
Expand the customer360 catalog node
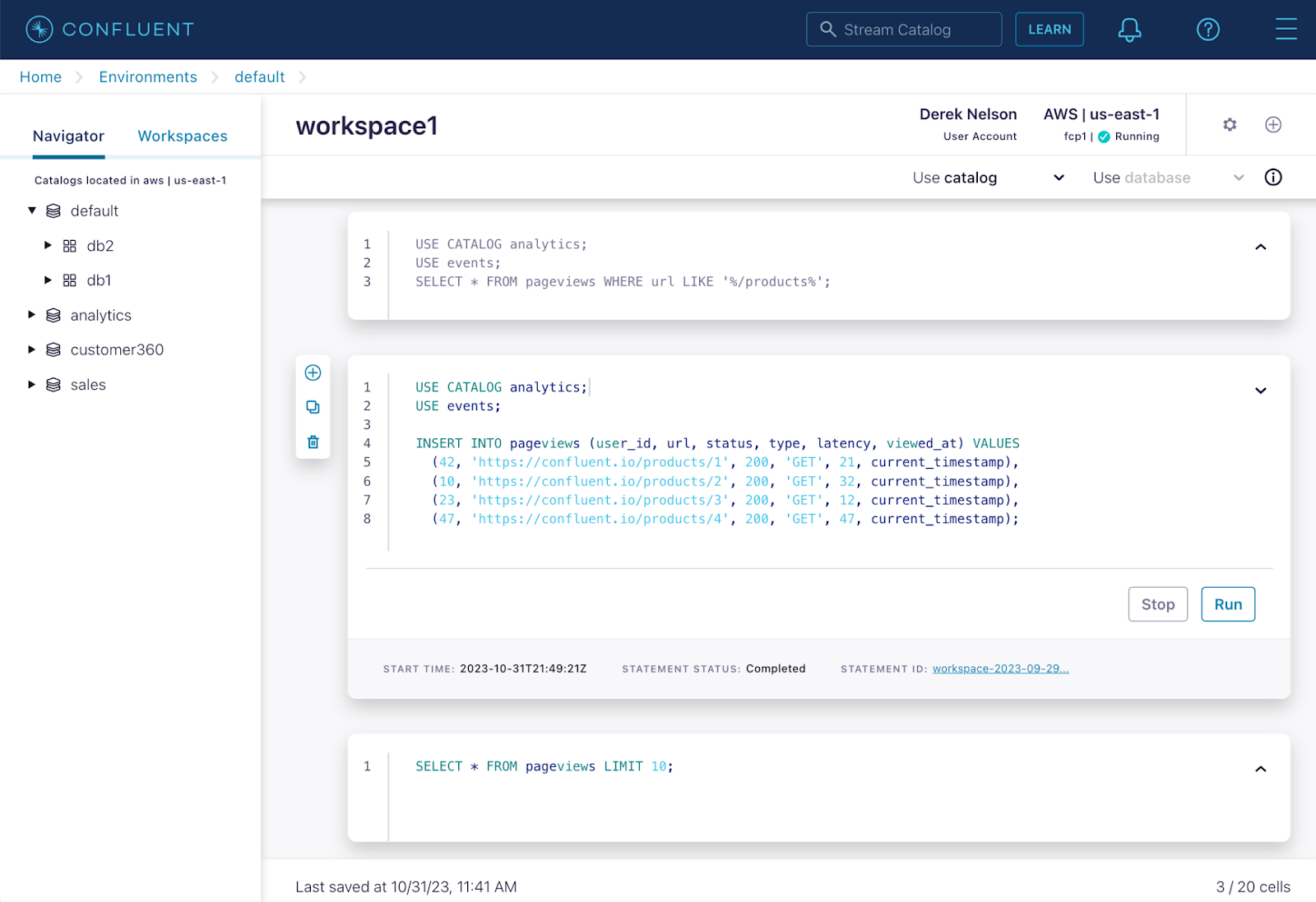point(31,349)
